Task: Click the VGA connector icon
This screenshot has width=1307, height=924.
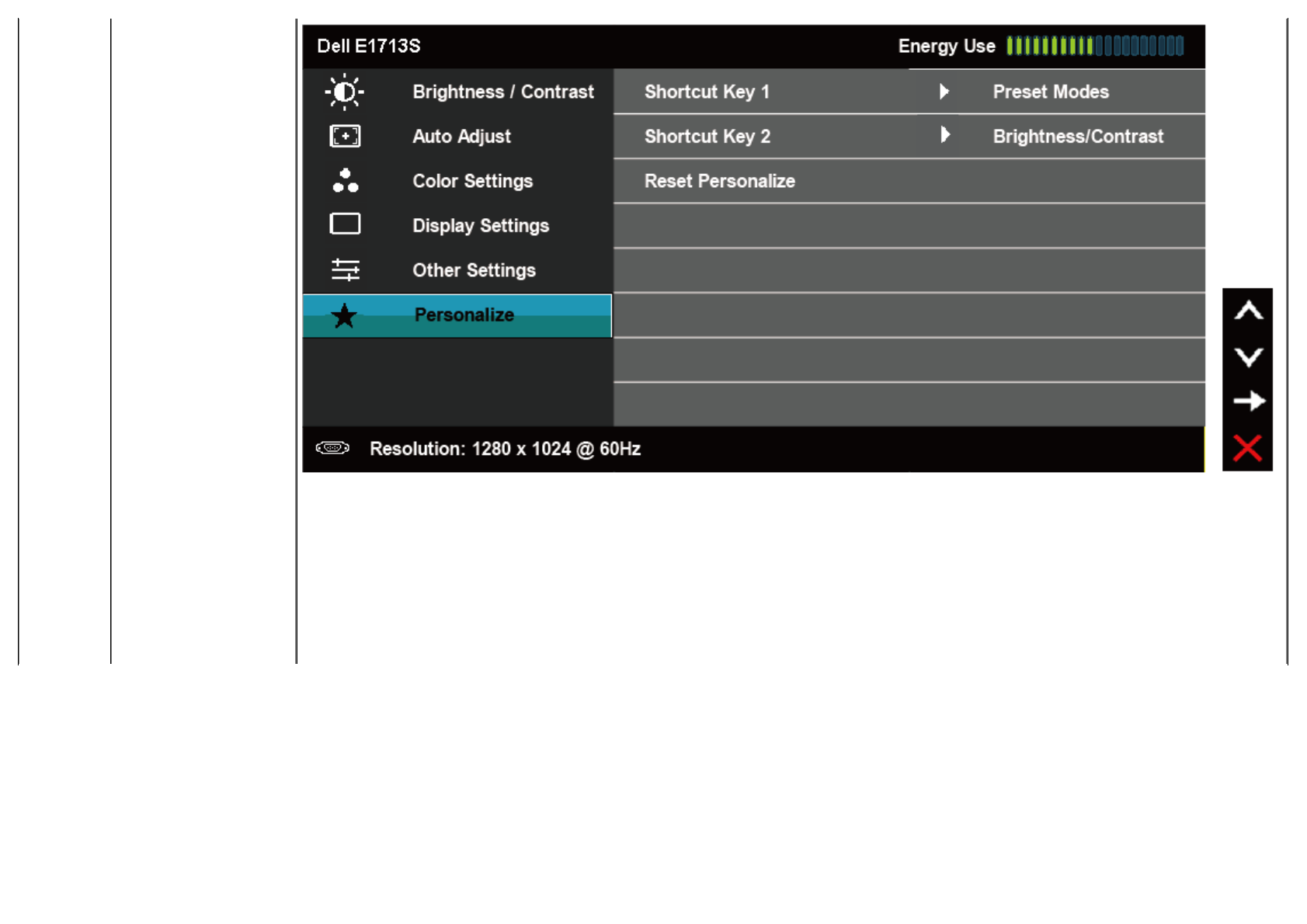Action: 332,448
